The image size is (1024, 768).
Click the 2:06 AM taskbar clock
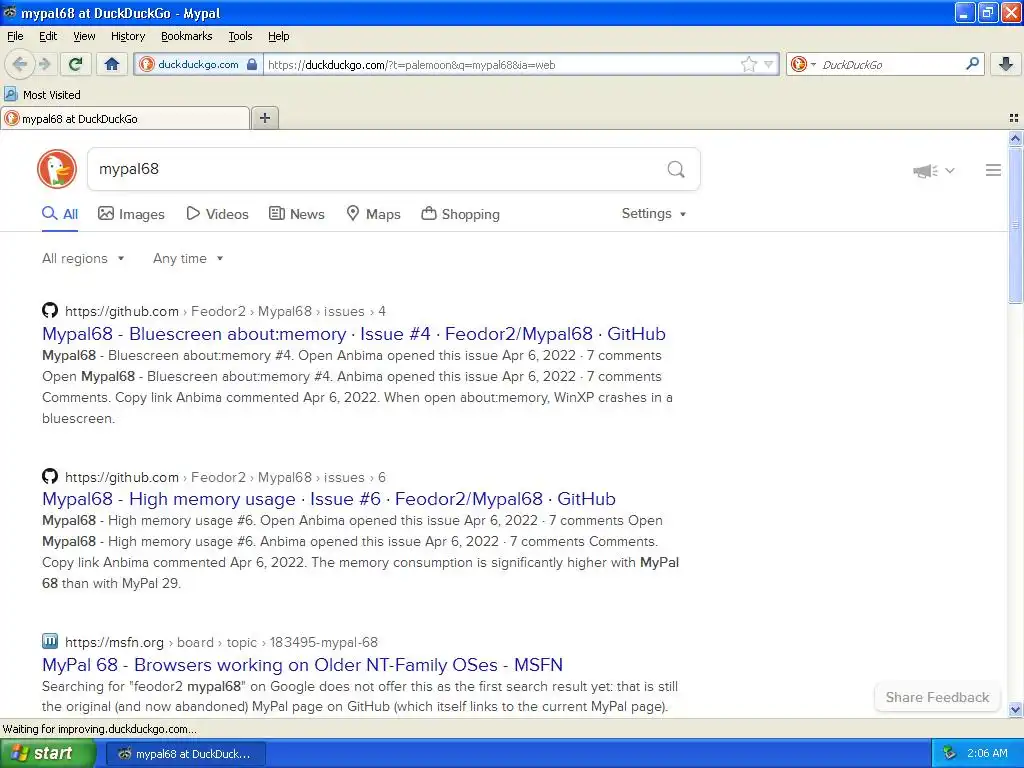(987, 753)
